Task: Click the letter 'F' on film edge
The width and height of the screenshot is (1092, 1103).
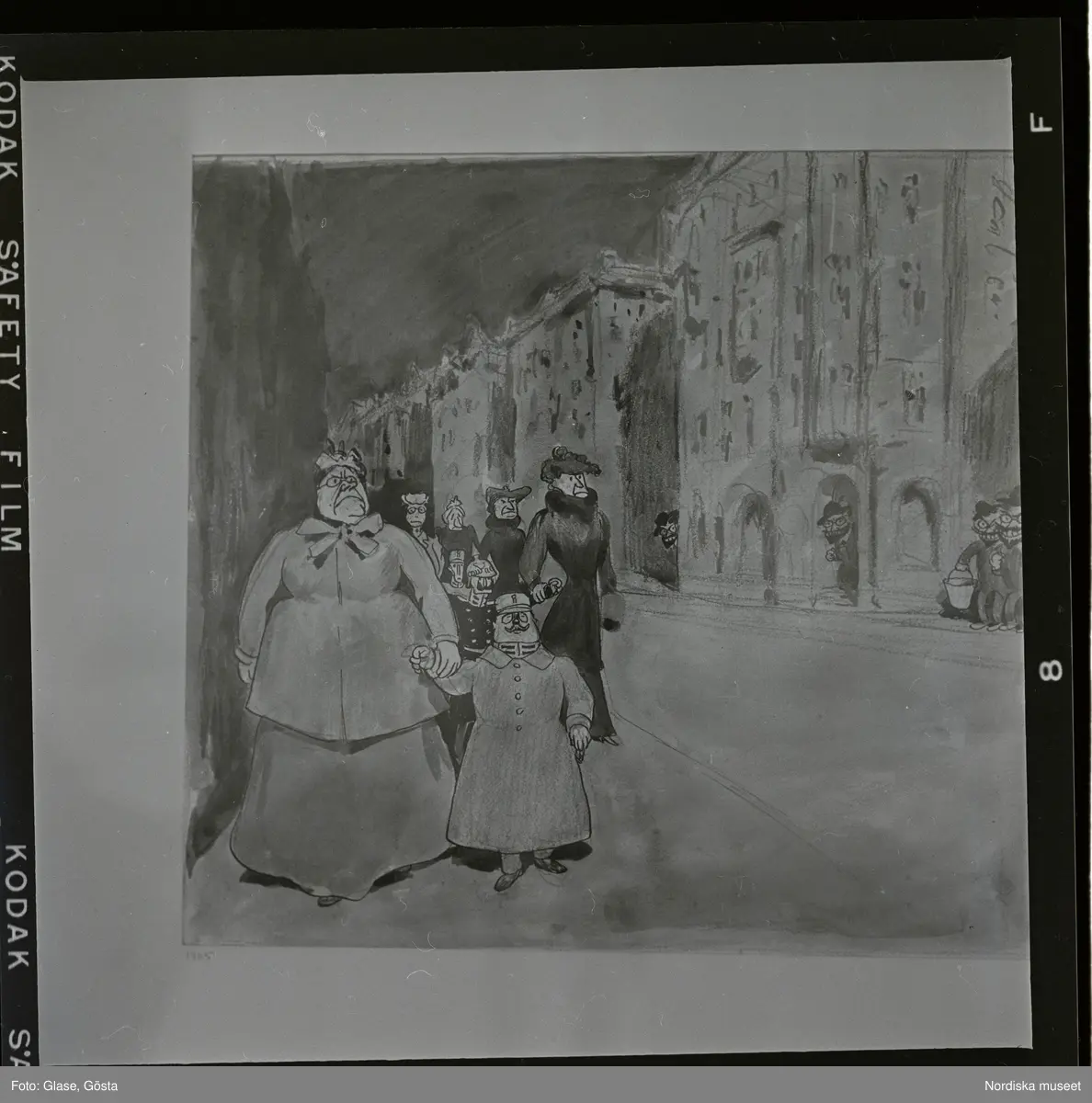Action: point(1045,123)
